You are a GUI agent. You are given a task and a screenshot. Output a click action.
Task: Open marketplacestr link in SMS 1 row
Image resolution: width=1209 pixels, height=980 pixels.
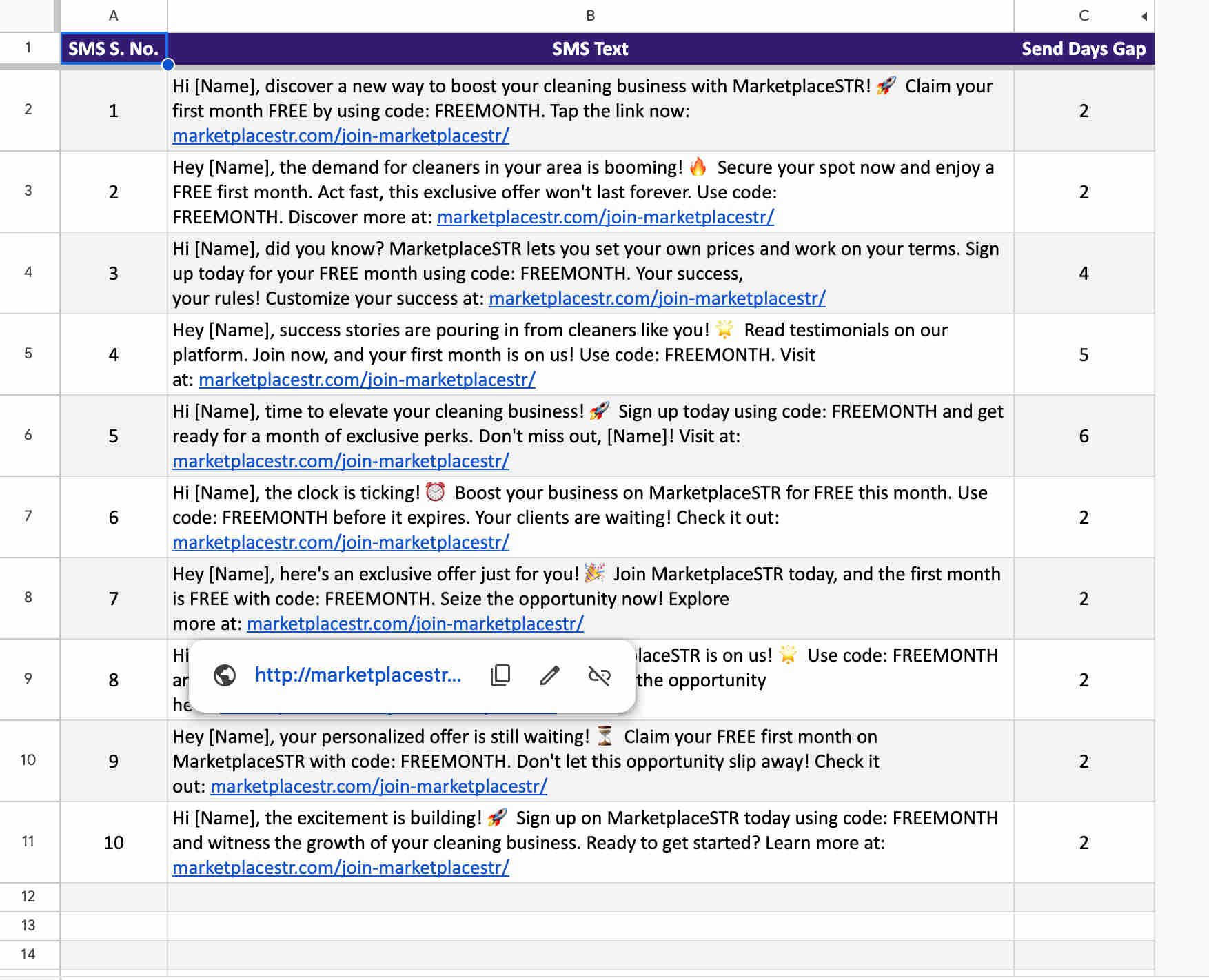point(341,136)
